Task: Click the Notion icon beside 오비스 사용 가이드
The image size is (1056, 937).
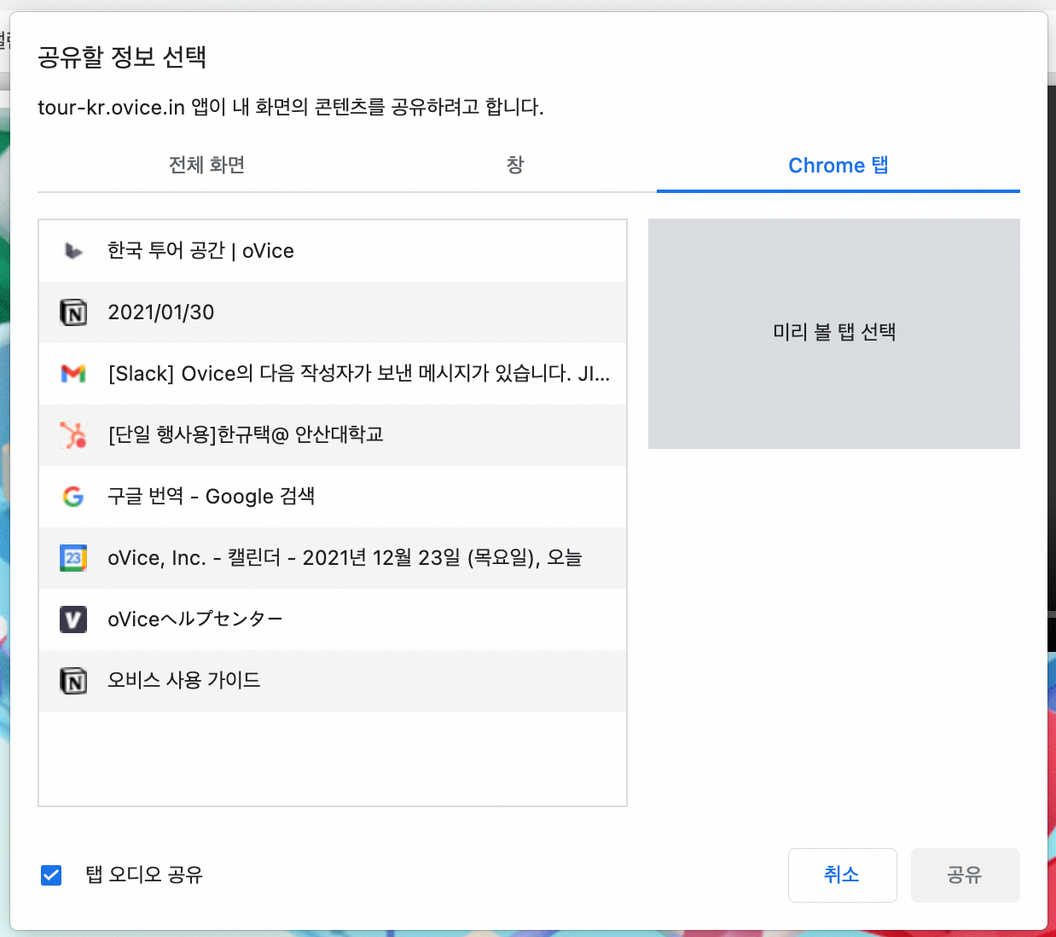Action: pyautogui.click(x=73, y=680)
